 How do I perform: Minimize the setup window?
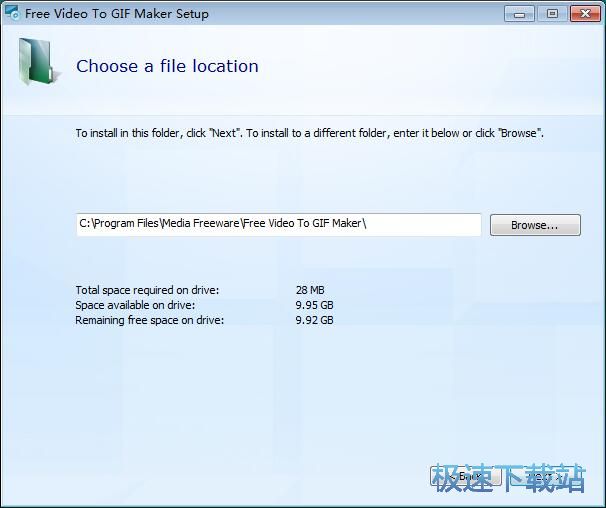click(519, 14)
